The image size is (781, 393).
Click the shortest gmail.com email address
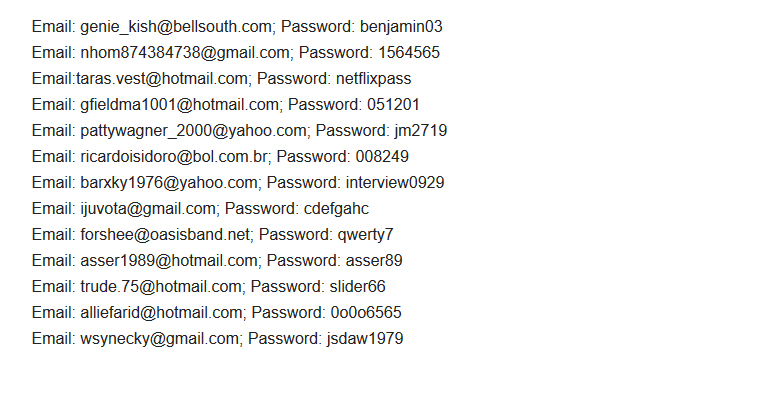(x=148, y=208)
